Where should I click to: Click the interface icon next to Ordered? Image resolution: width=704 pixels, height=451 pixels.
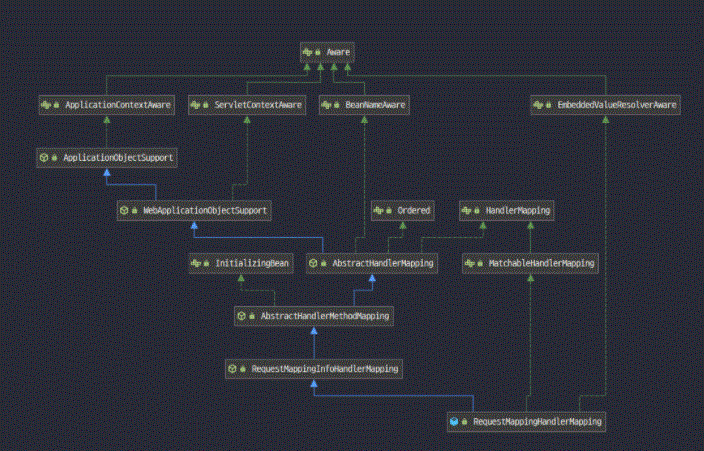pos(379,211)
